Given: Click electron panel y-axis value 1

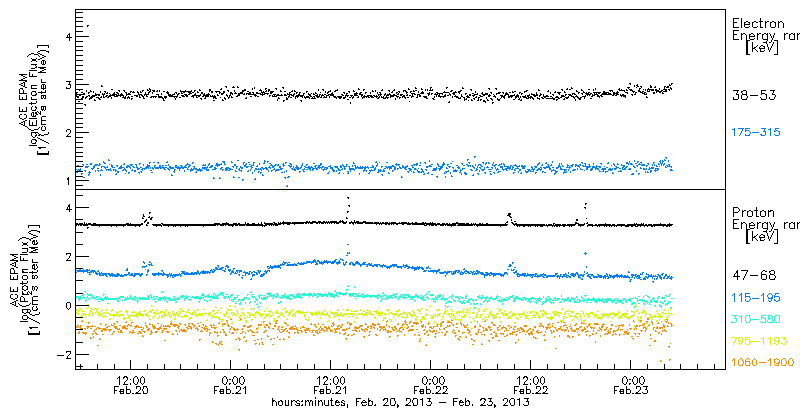Looking at the screenshot, I should pyautogui.click(x=70, y=181).
